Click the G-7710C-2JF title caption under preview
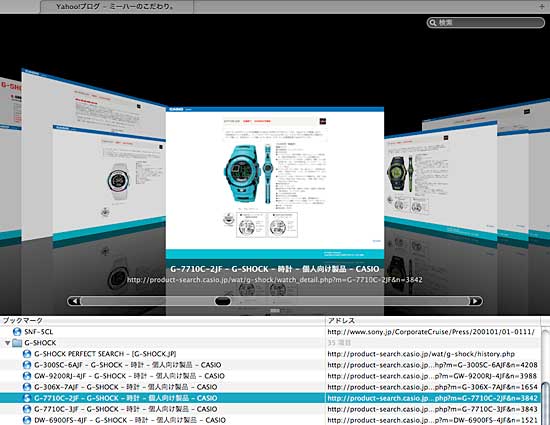550x425 pixels. [x=275, y=269]
